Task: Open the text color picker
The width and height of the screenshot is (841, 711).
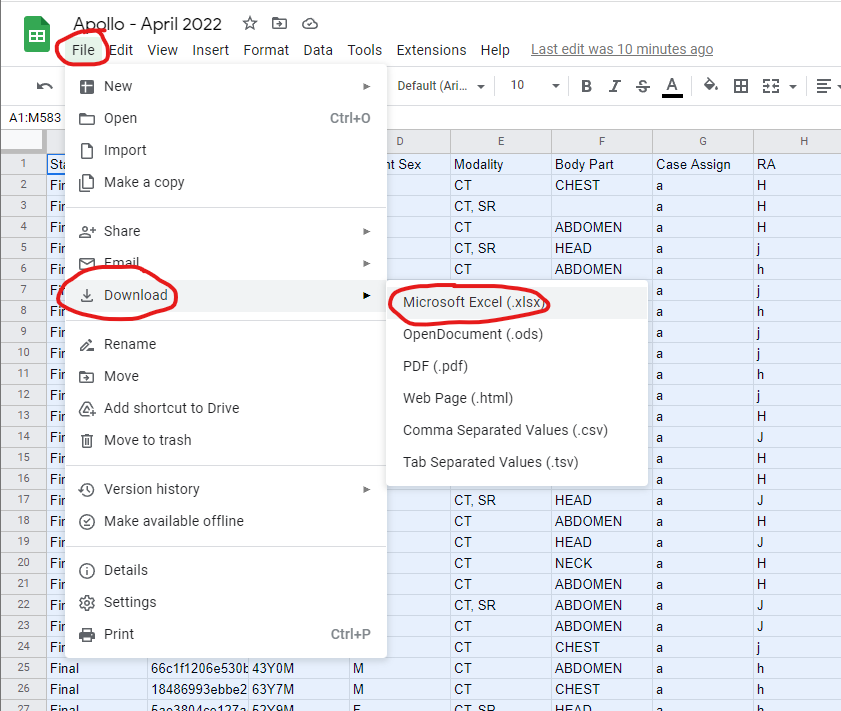Action: (672, 87)
